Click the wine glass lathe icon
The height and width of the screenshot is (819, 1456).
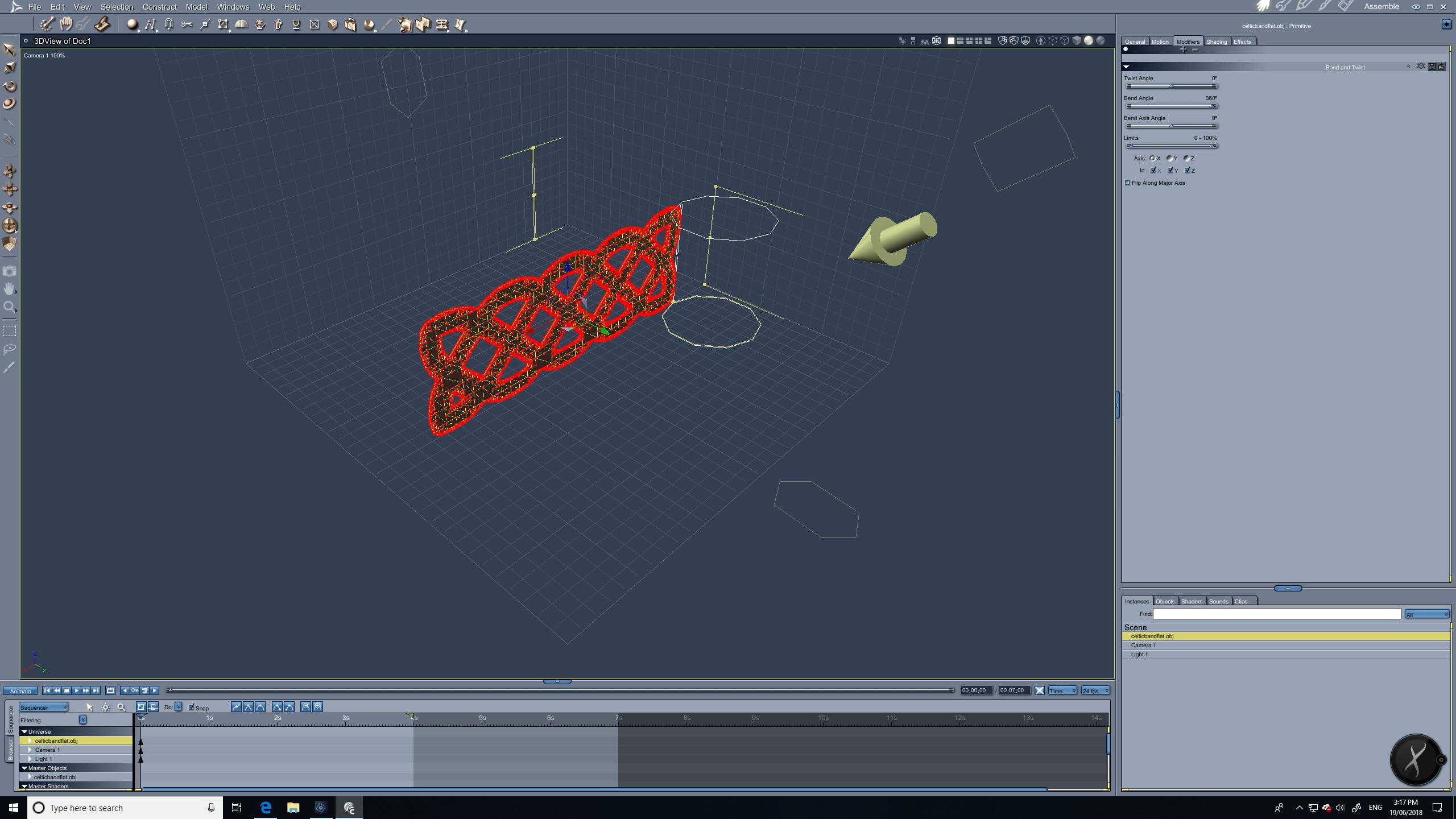(296, 24)
